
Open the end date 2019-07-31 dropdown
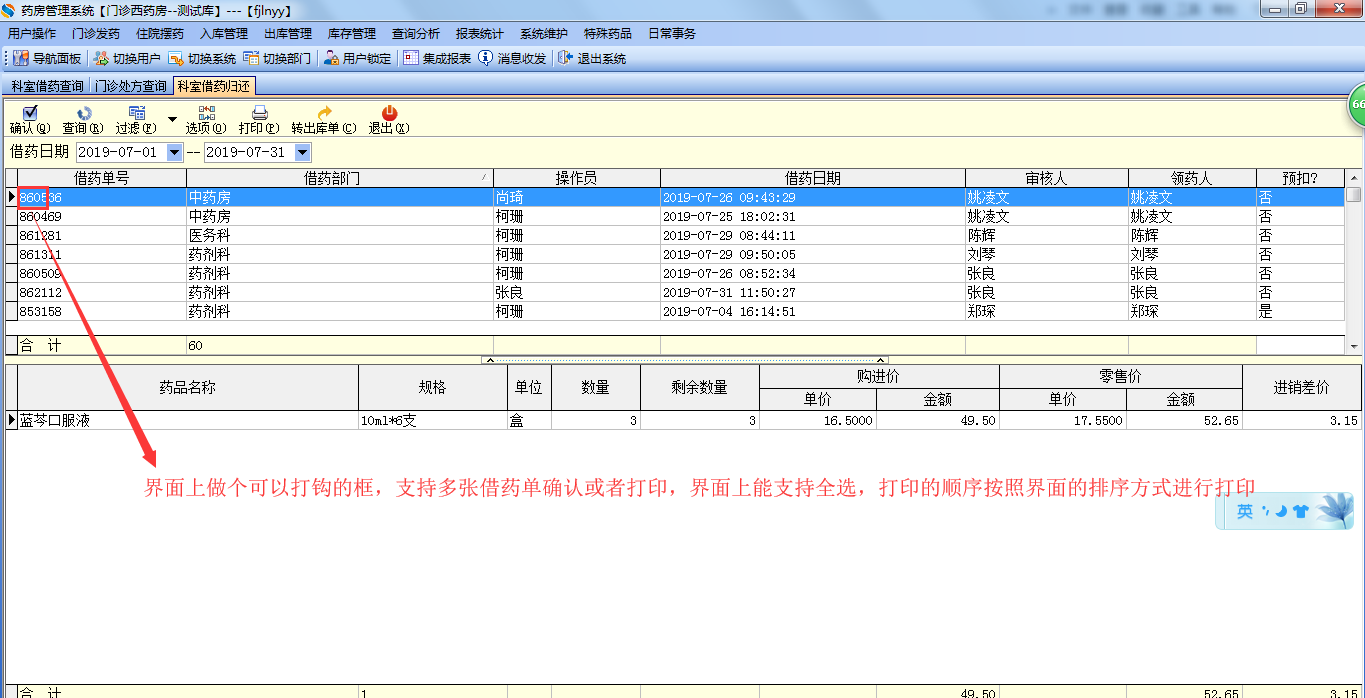[x=303, y=152]
